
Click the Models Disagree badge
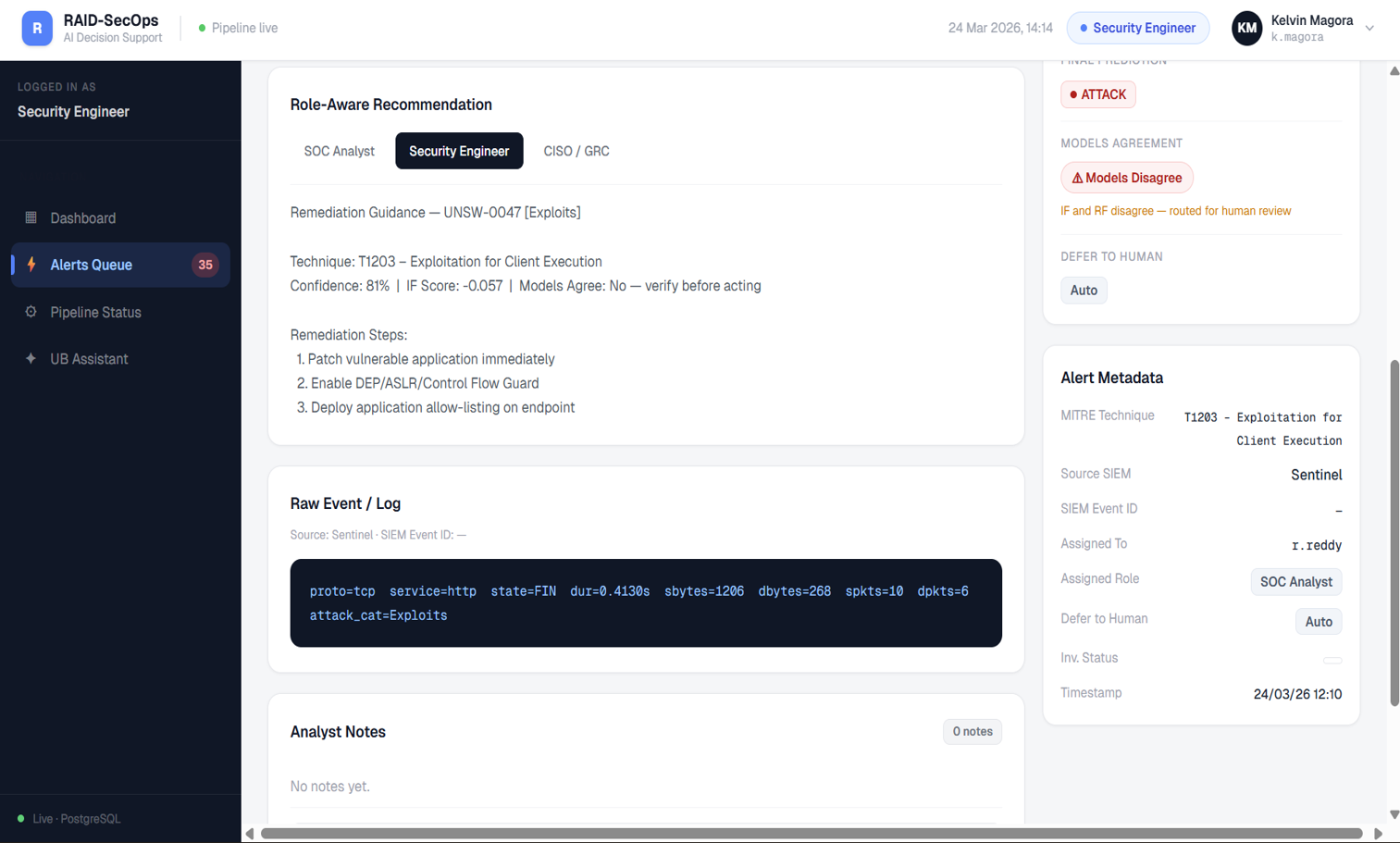click(x=1127, y=178)
